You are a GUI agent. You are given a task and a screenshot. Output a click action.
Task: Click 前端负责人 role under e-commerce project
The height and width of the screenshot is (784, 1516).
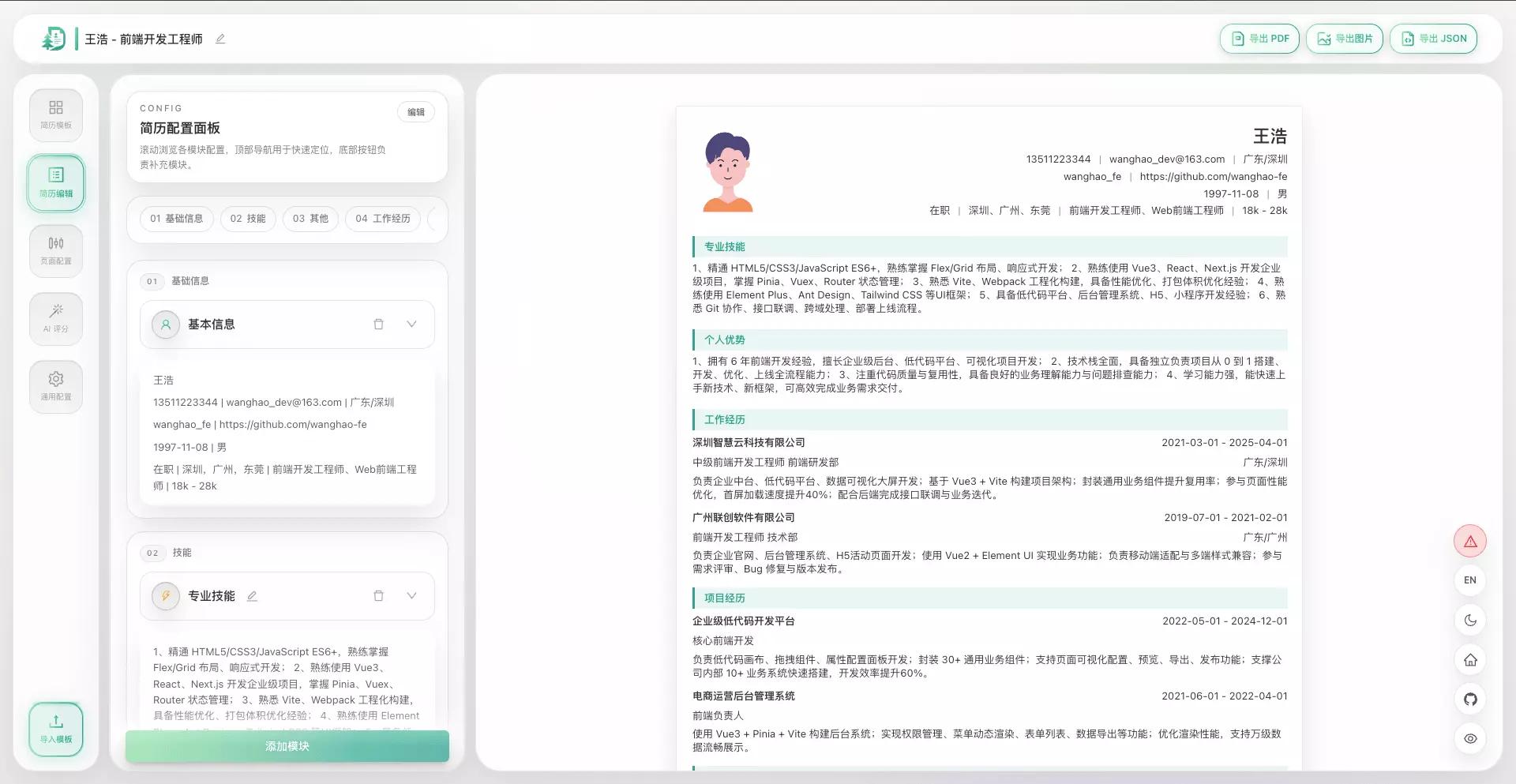[718, 716]
